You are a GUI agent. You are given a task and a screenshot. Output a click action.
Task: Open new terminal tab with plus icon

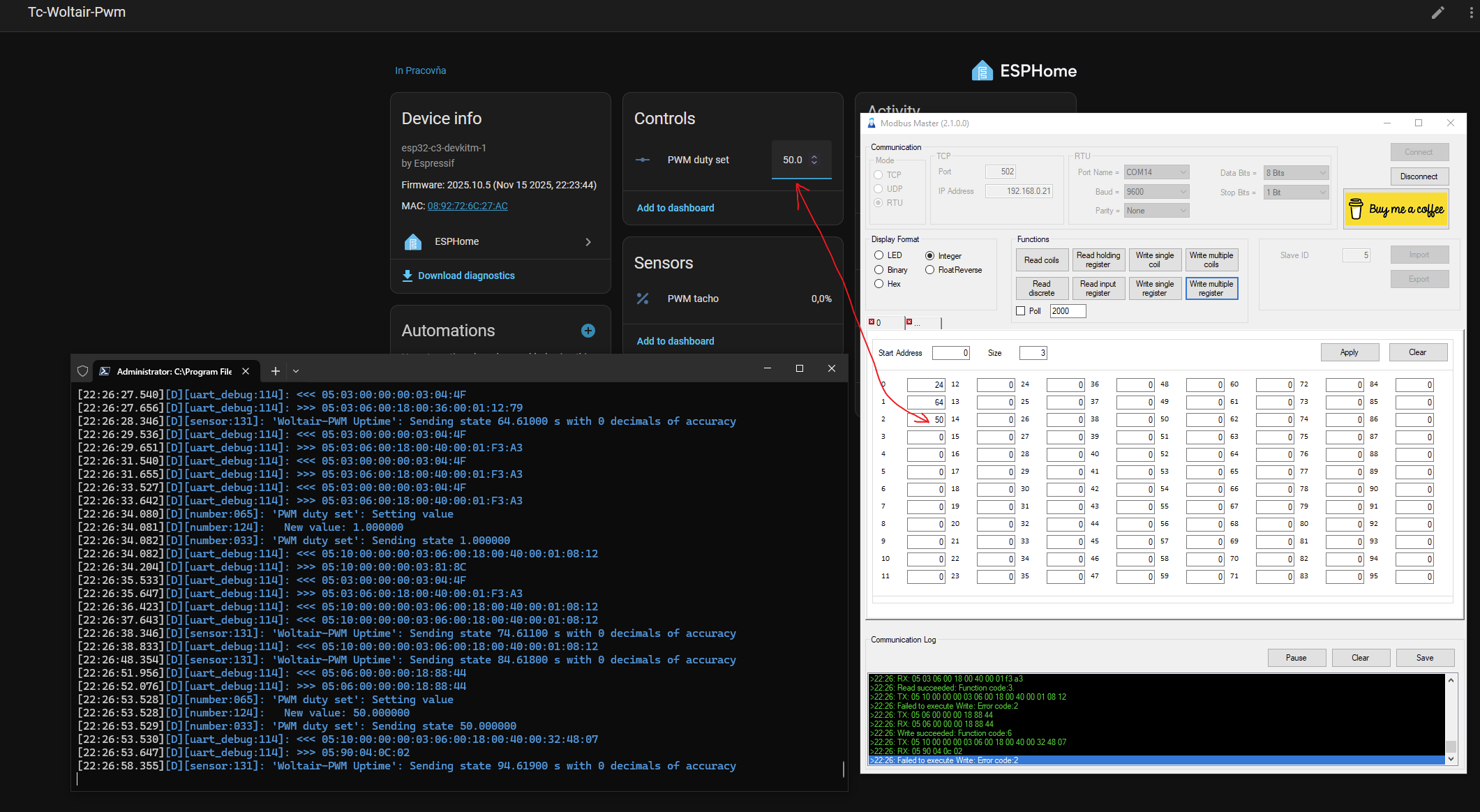coord(276,371)
